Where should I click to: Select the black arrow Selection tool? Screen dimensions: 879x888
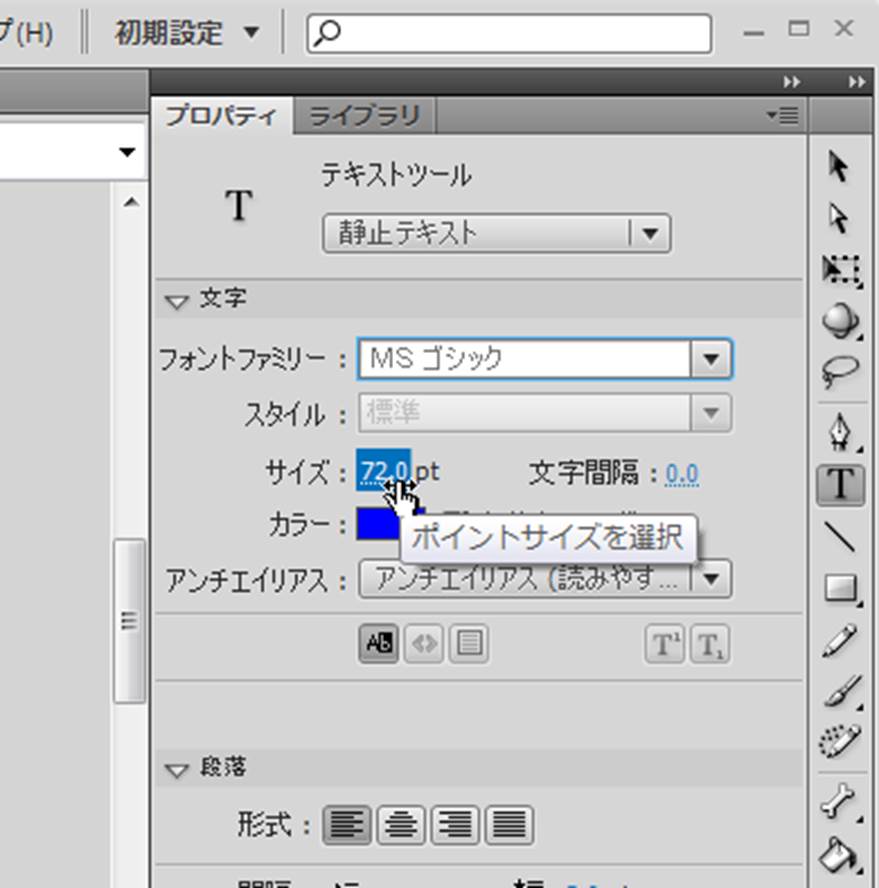pyautogui.click(x=840, y=167)
